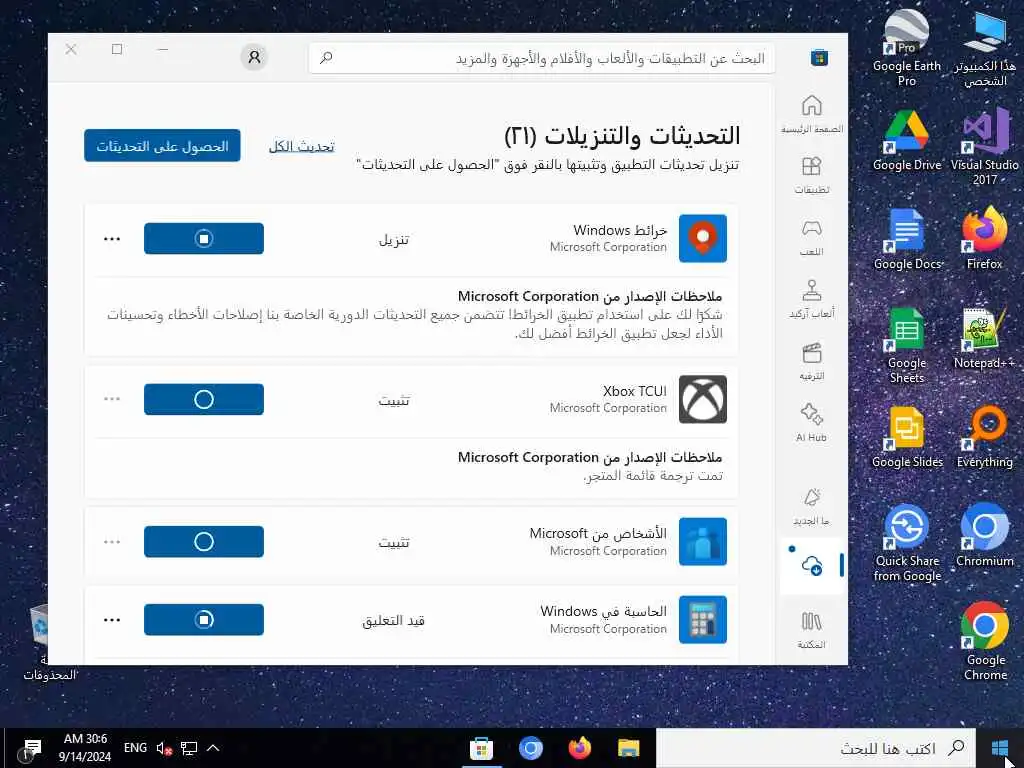The height and width of the screenshot is (768, 1024).
Task: Select the Firefox desktop shortcut
Action: coord(984,238)
